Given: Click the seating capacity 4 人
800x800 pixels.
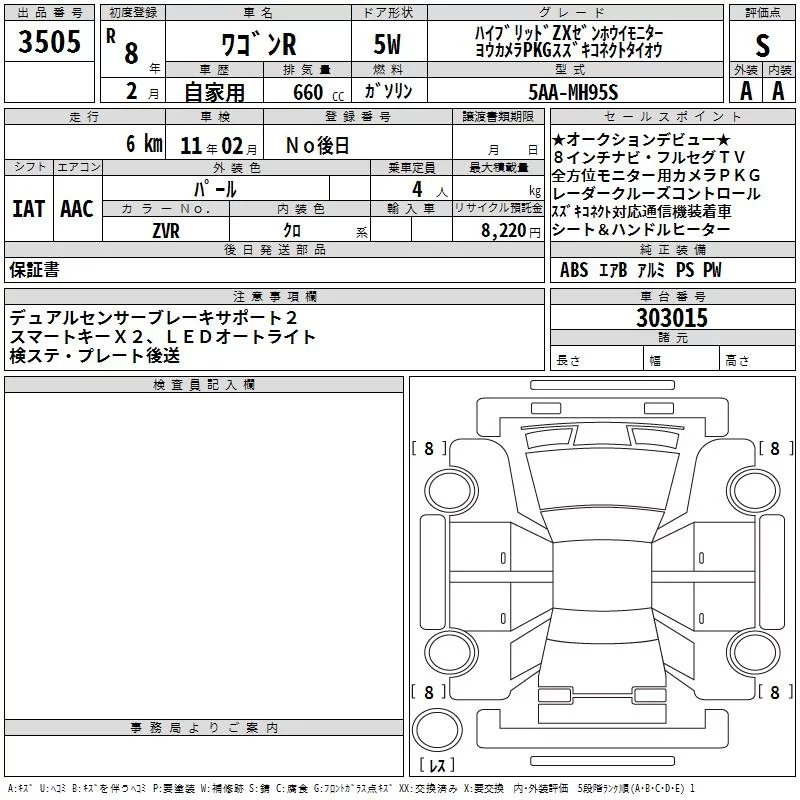Looking at the screenshot, I should click(x=430, y=190).
